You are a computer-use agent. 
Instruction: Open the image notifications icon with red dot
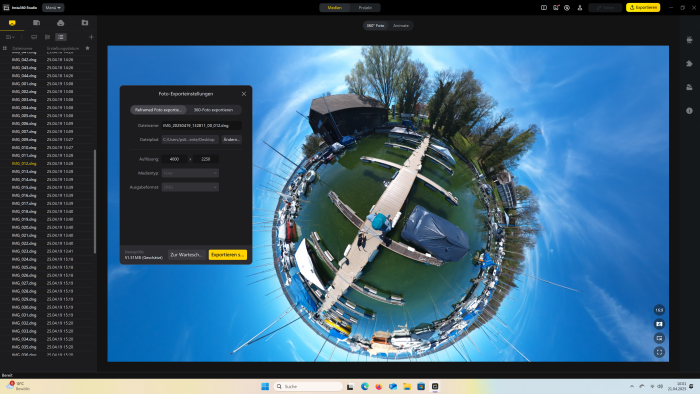point(556,8)
